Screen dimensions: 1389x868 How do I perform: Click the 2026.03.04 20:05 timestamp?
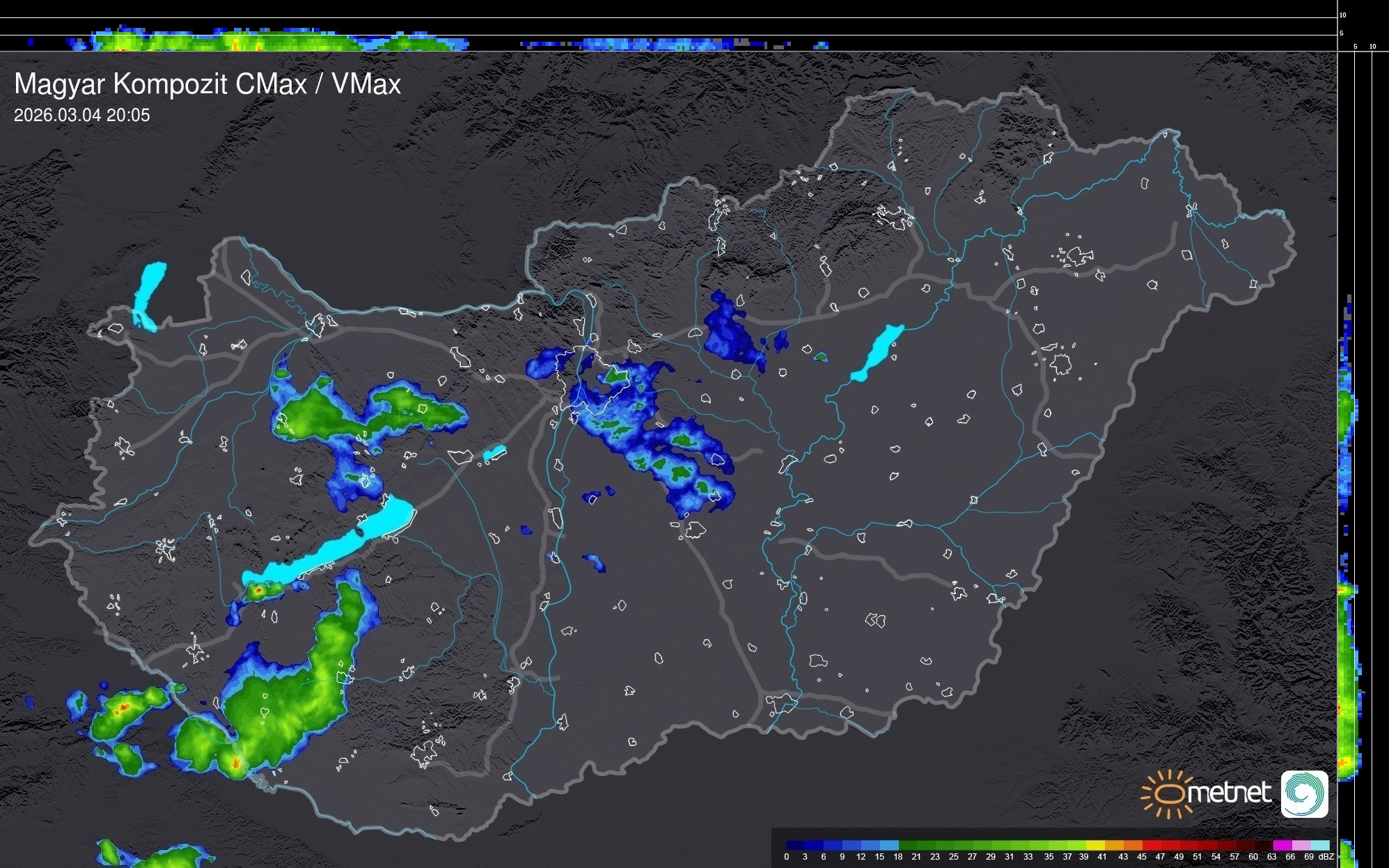pos(82,116)
